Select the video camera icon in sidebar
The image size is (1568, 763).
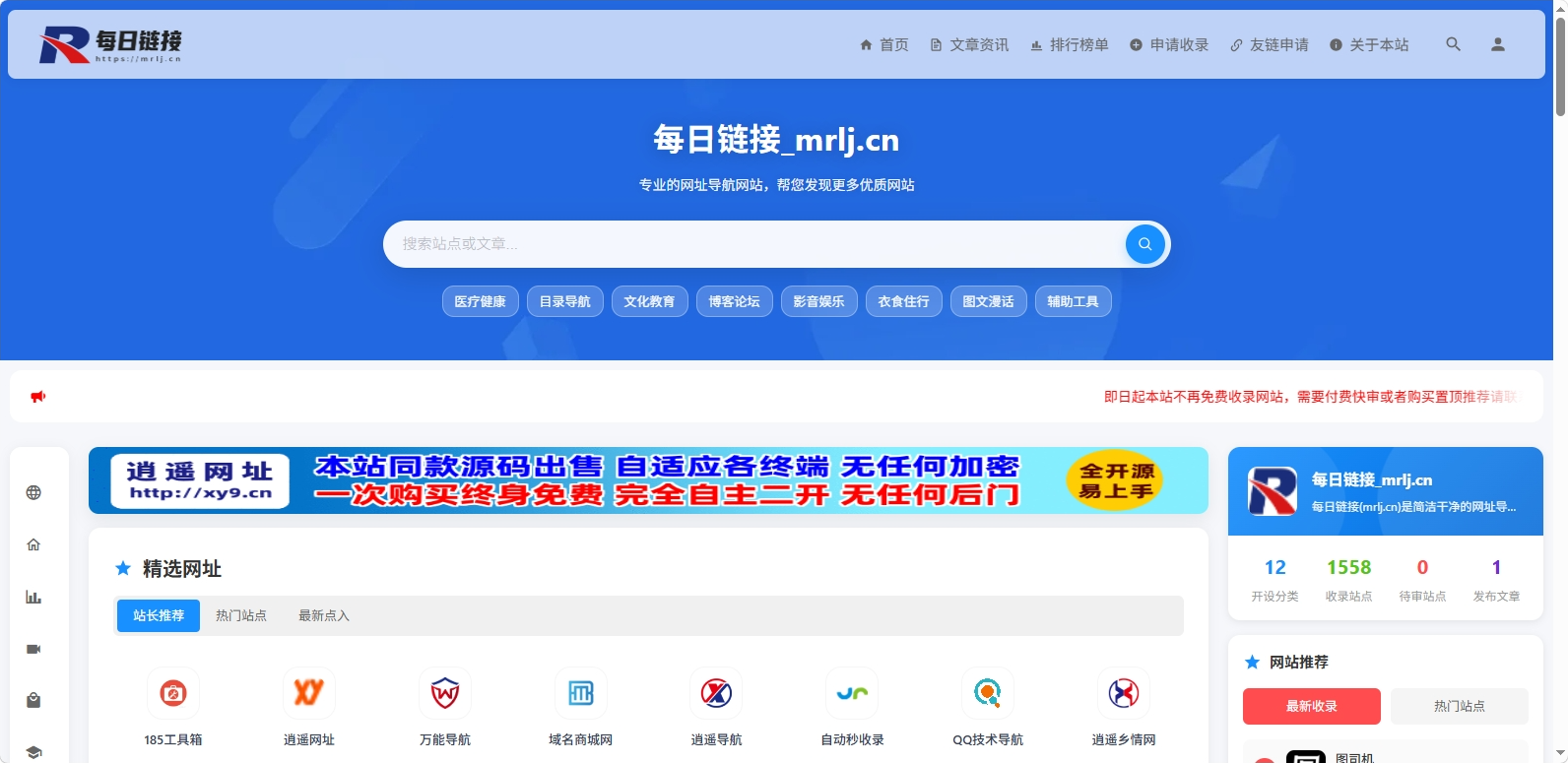coord(33,649)
